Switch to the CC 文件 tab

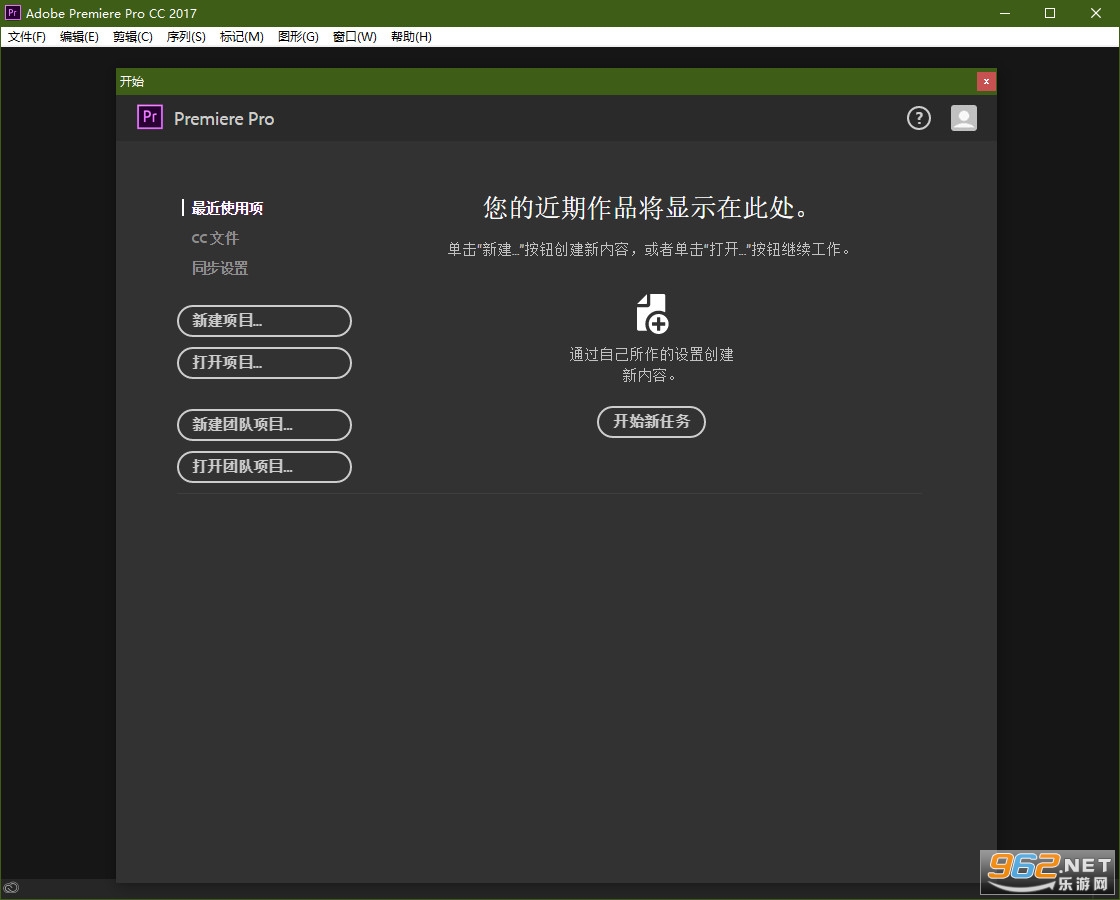(x=215, y=238)
